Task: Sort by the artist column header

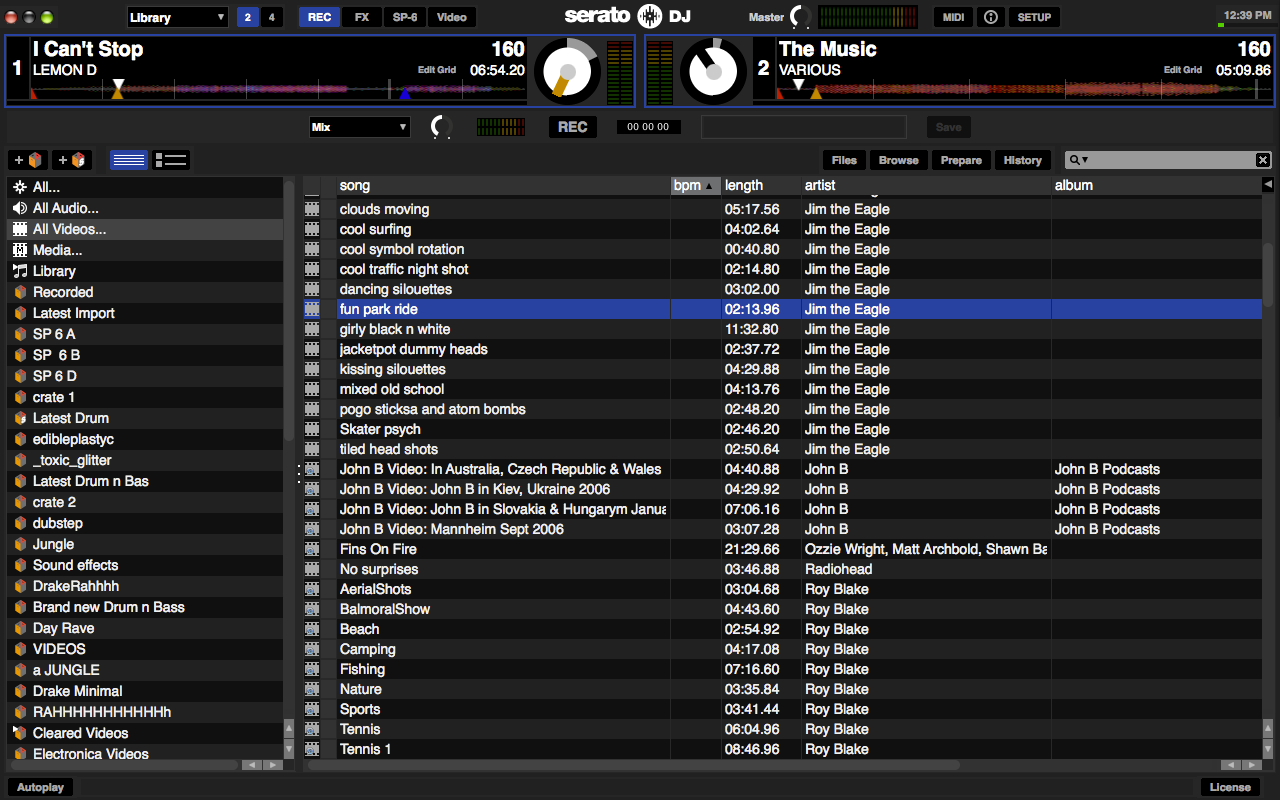Action: coord(926,185)
